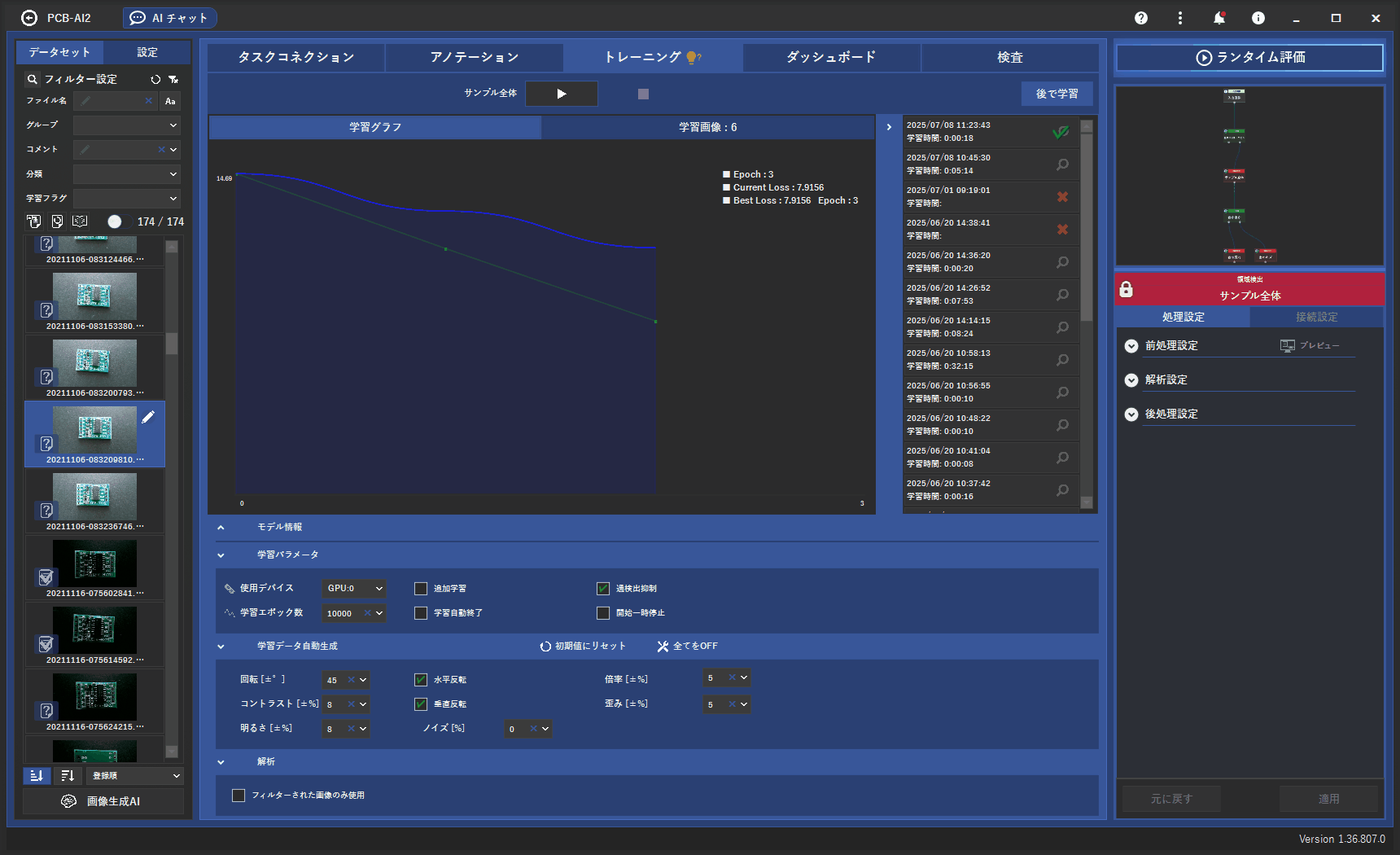
Task: Uncheck the 水平反転 checkbox
Action: point(421,680)
